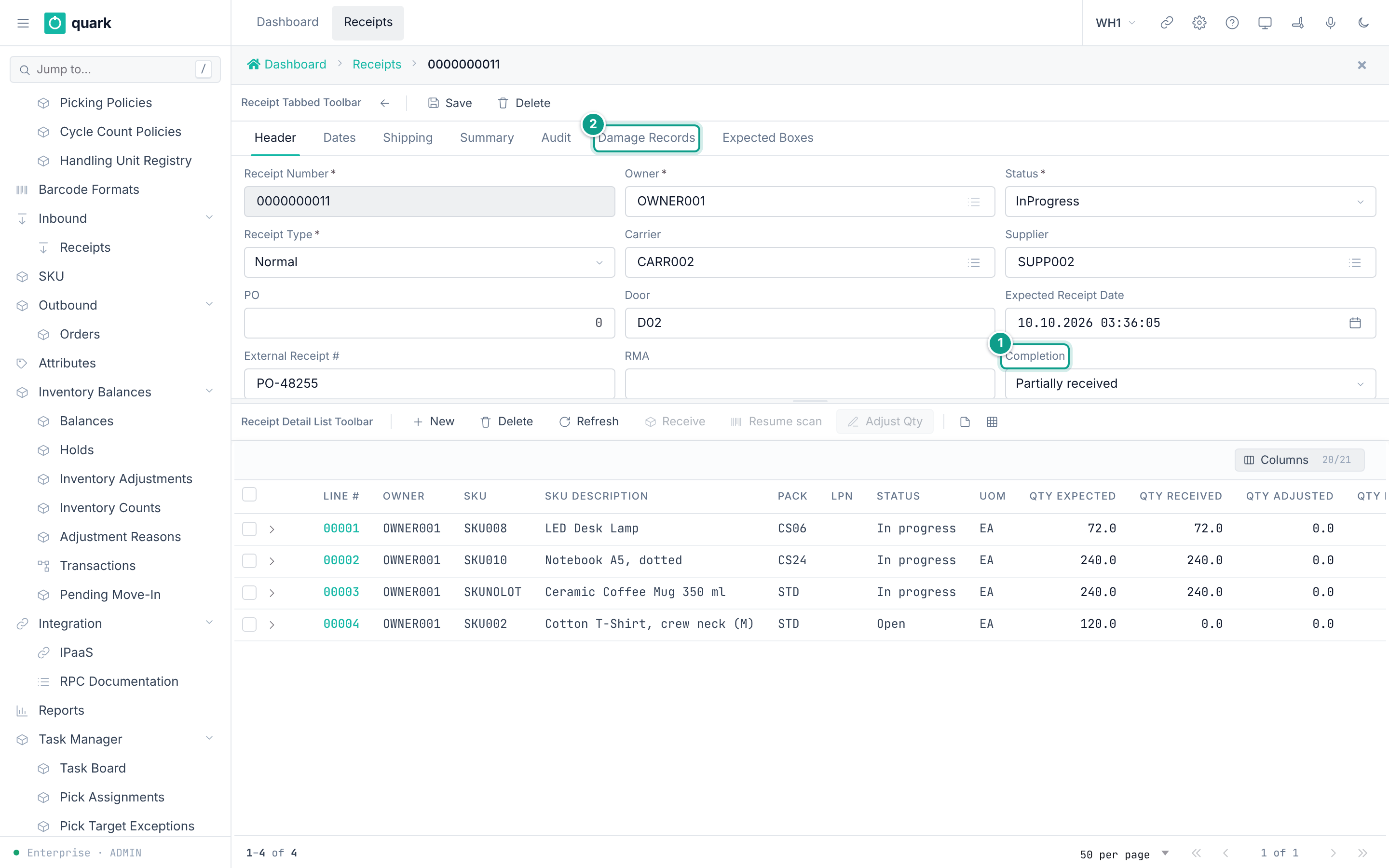The height and width of the screenshot is (868, 1389).
Task: Check the row for line 00004
Action: pos(249,624)
